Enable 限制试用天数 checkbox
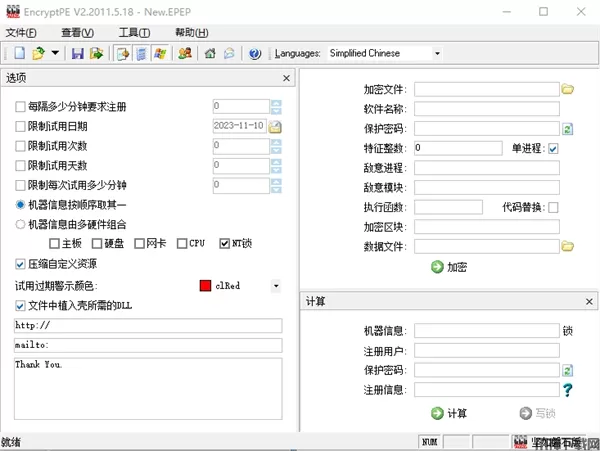The height and width of the screenshot is (451, 600). pos(20,165)
